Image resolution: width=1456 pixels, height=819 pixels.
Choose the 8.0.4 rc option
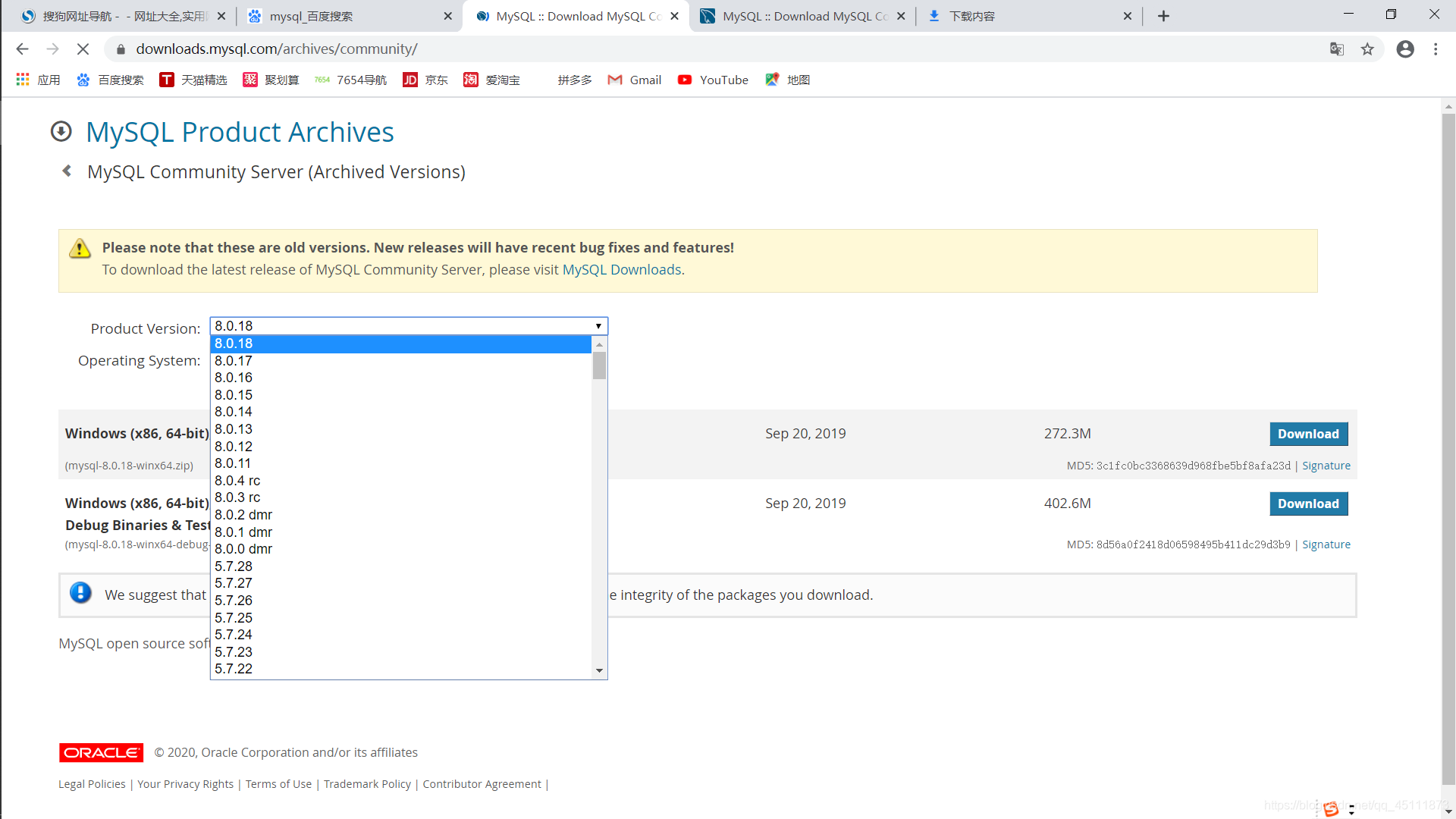tap(400, 481)
